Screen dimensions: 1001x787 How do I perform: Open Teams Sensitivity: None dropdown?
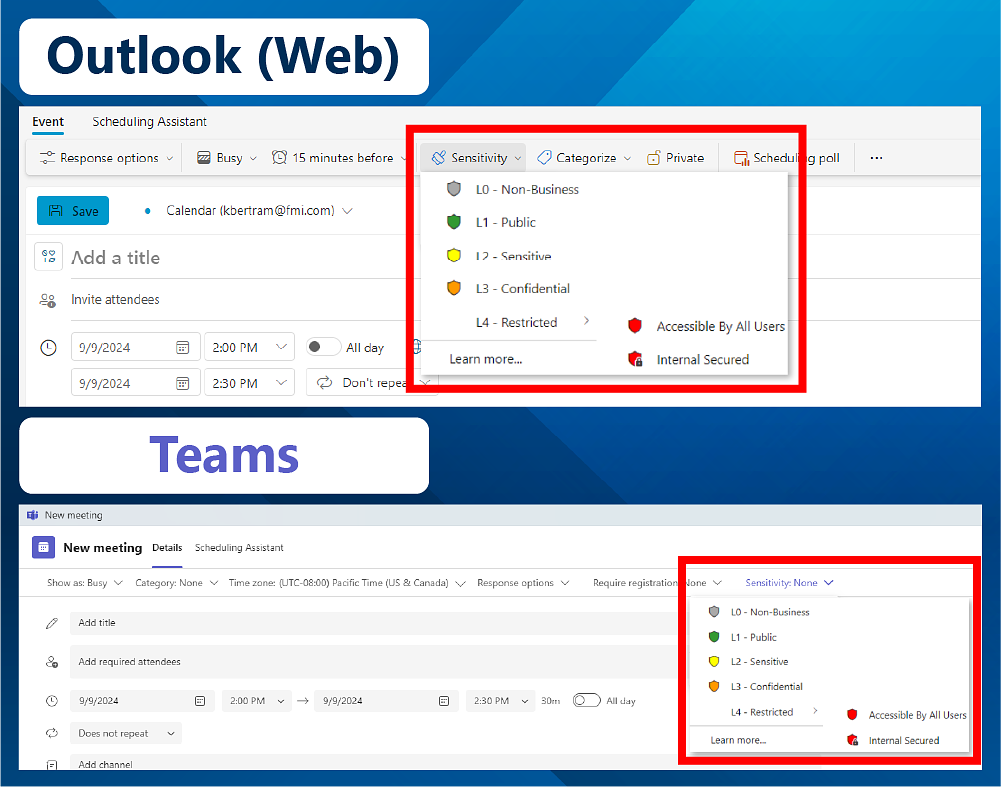pos(790,583)
